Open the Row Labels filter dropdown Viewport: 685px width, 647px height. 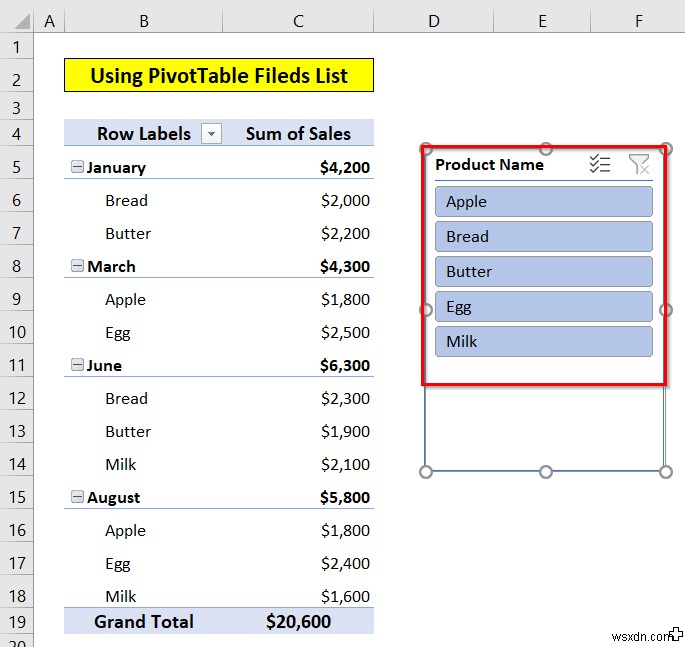(x=211, y=134)
